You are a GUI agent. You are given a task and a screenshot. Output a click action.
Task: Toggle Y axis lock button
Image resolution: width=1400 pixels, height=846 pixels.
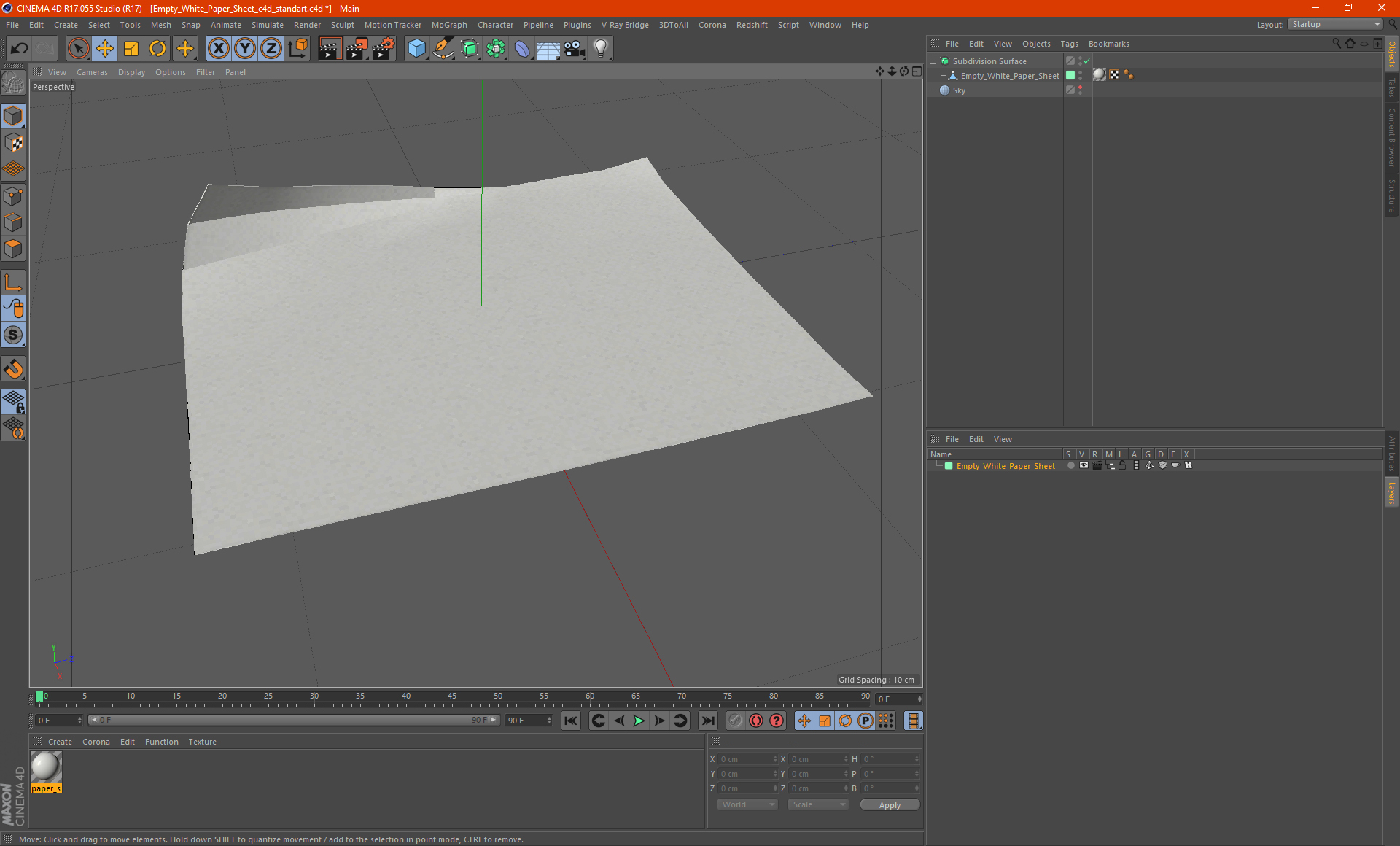[x=245, y=49]
